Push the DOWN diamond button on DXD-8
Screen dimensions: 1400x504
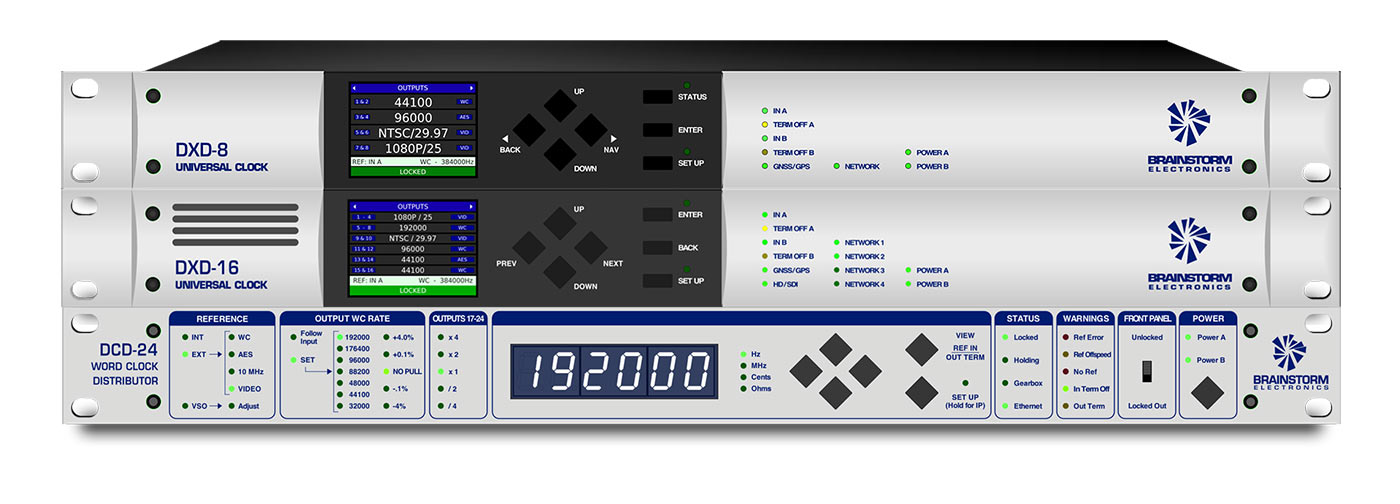point(560,153)
